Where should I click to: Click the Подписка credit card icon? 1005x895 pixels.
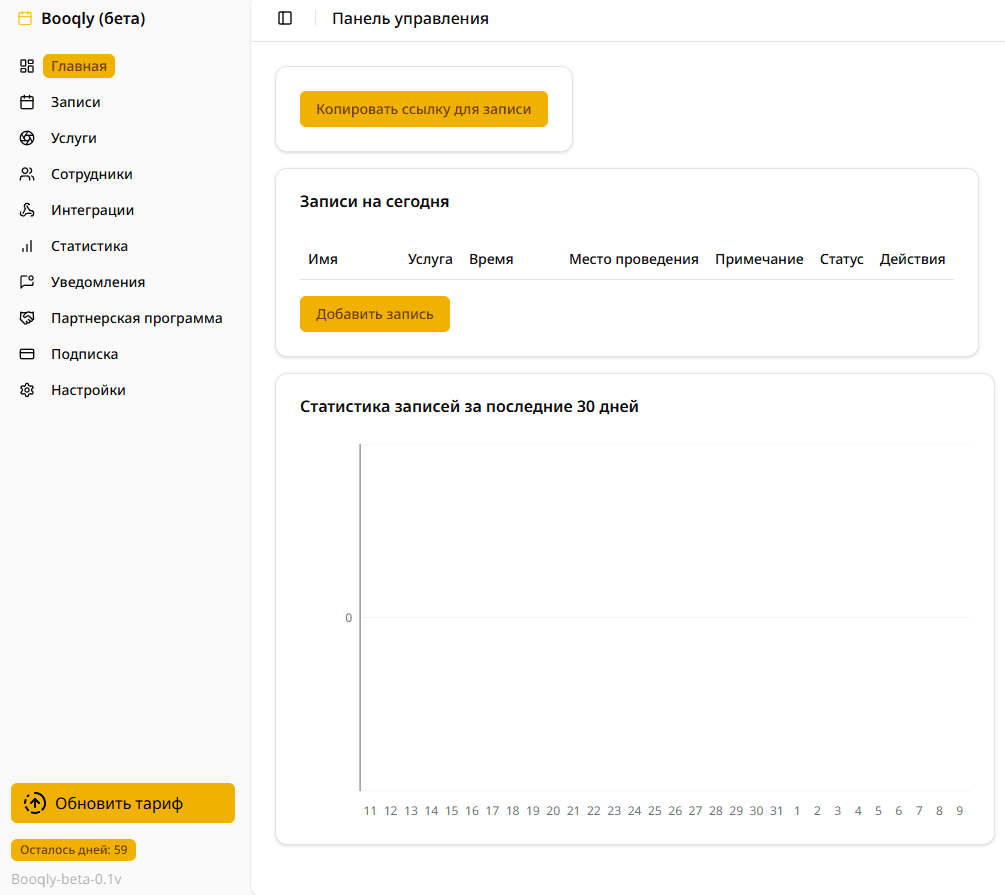coord(27,354)
